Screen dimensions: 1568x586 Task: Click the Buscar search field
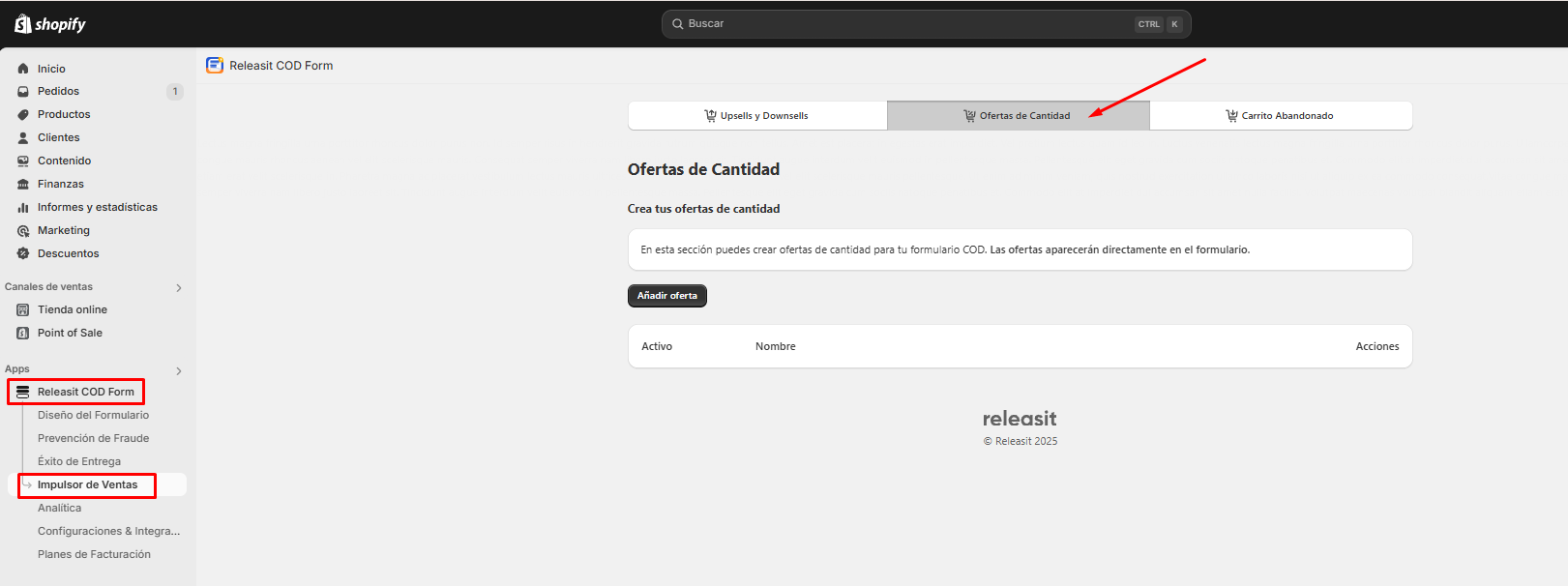coord(926,24)
